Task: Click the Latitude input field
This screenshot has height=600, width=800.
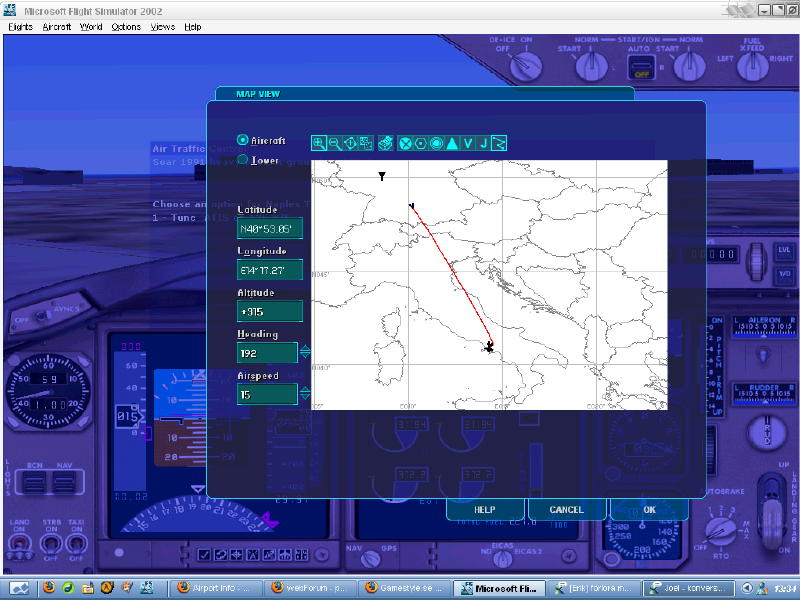Action: 270,229
